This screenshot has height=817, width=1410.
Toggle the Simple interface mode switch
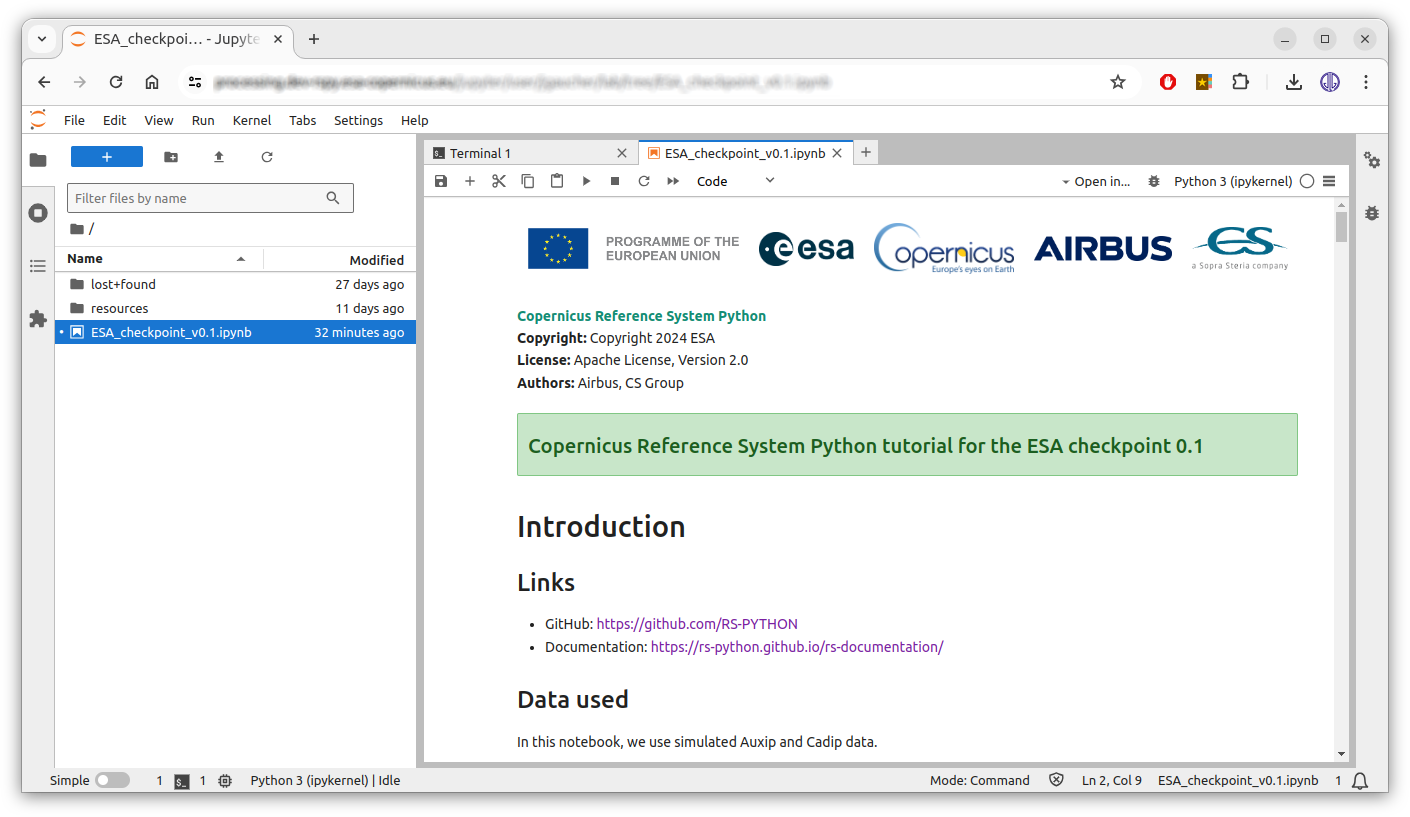pos(112,780)
